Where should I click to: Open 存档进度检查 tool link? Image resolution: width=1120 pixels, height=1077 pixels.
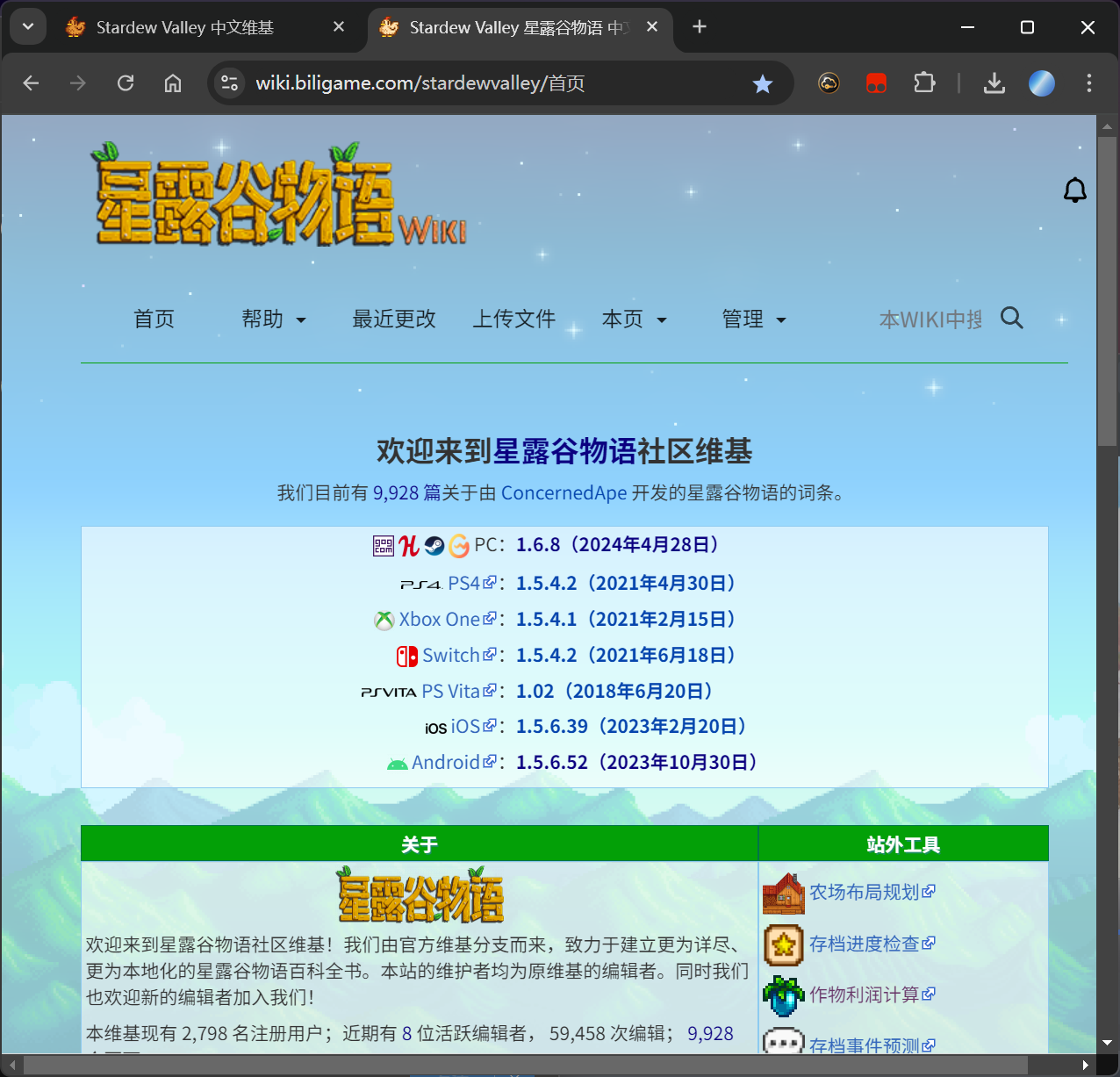(x=872, y=944)
